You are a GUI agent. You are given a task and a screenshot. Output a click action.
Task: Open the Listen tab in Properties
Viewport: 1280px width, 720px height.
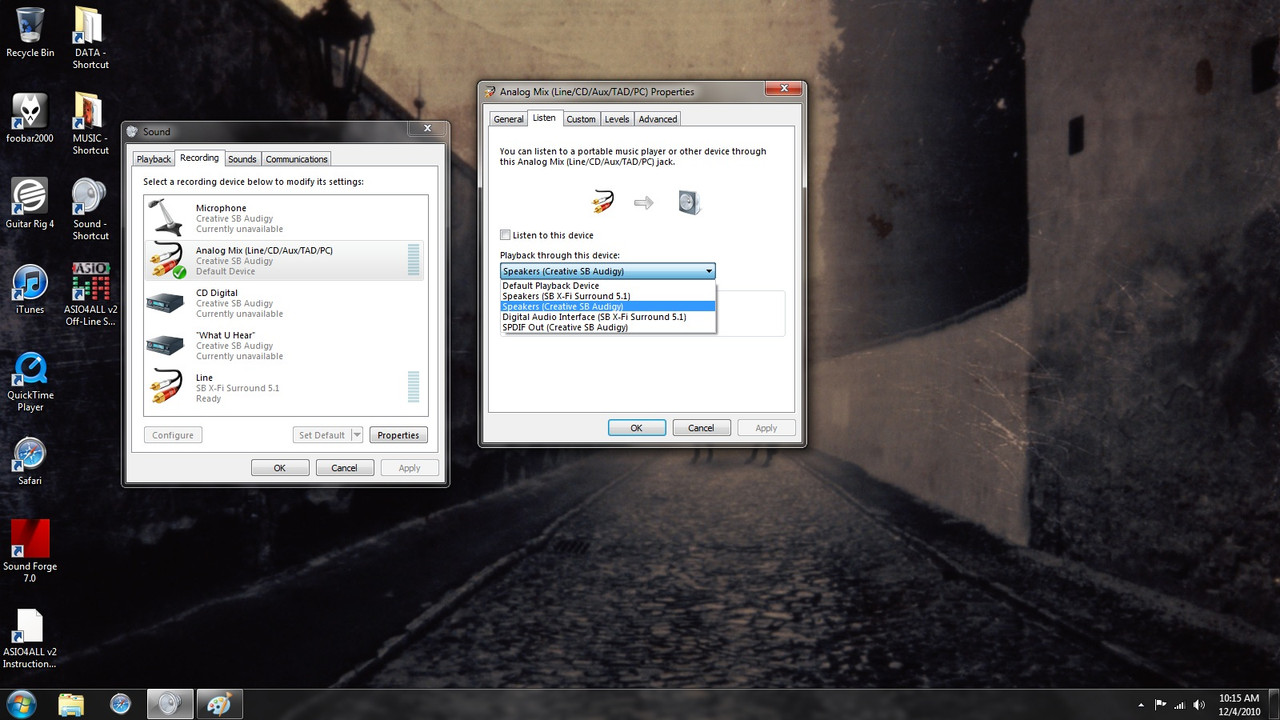tap(544, 118)
